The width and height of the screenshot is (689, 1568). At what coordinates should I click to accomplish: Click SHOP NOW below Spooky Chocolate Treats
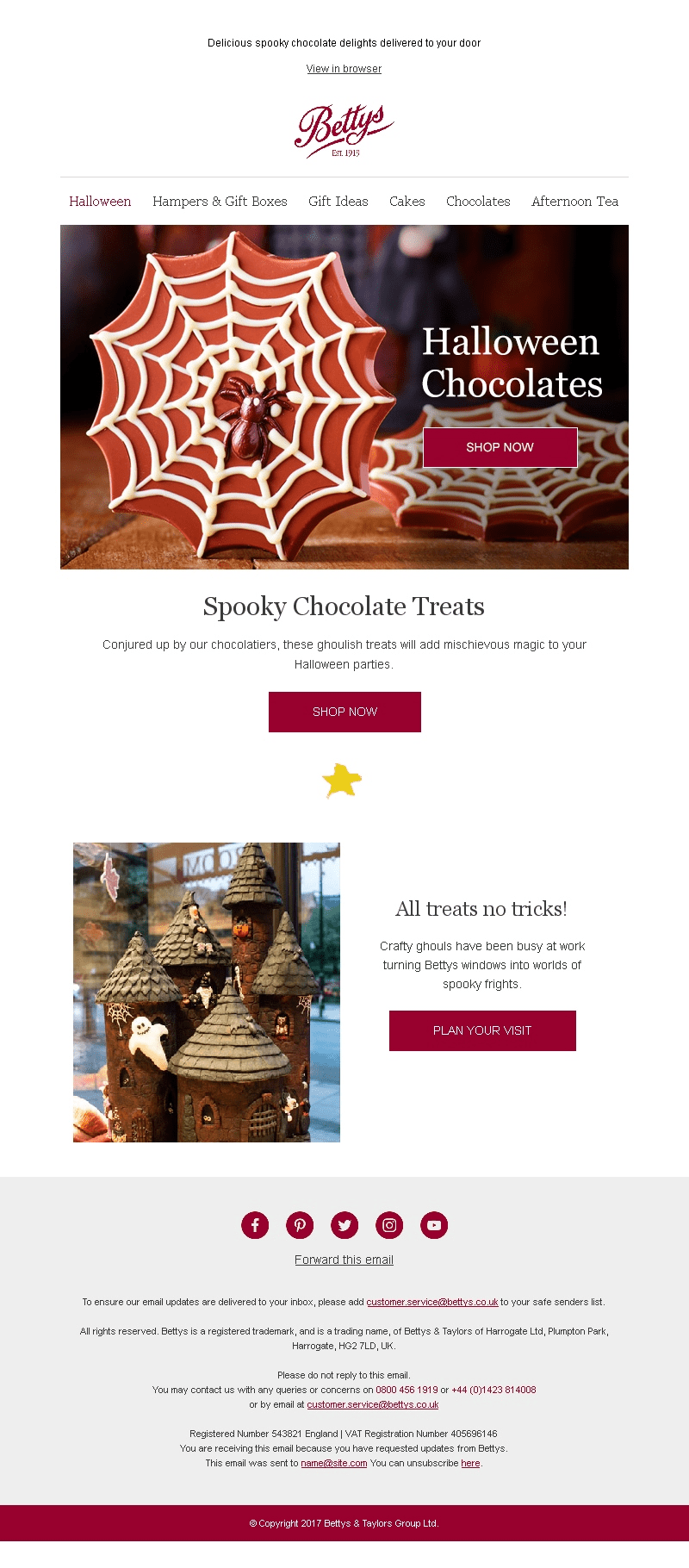pyautogui.click(x=344, y=712)
